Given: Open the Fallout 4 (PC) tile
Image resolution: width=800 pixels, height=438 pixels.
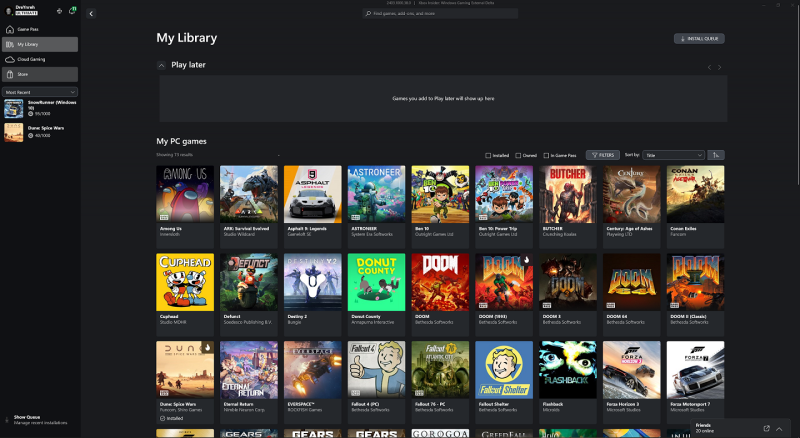Looking at the screenshot, I should pos(377,382).
